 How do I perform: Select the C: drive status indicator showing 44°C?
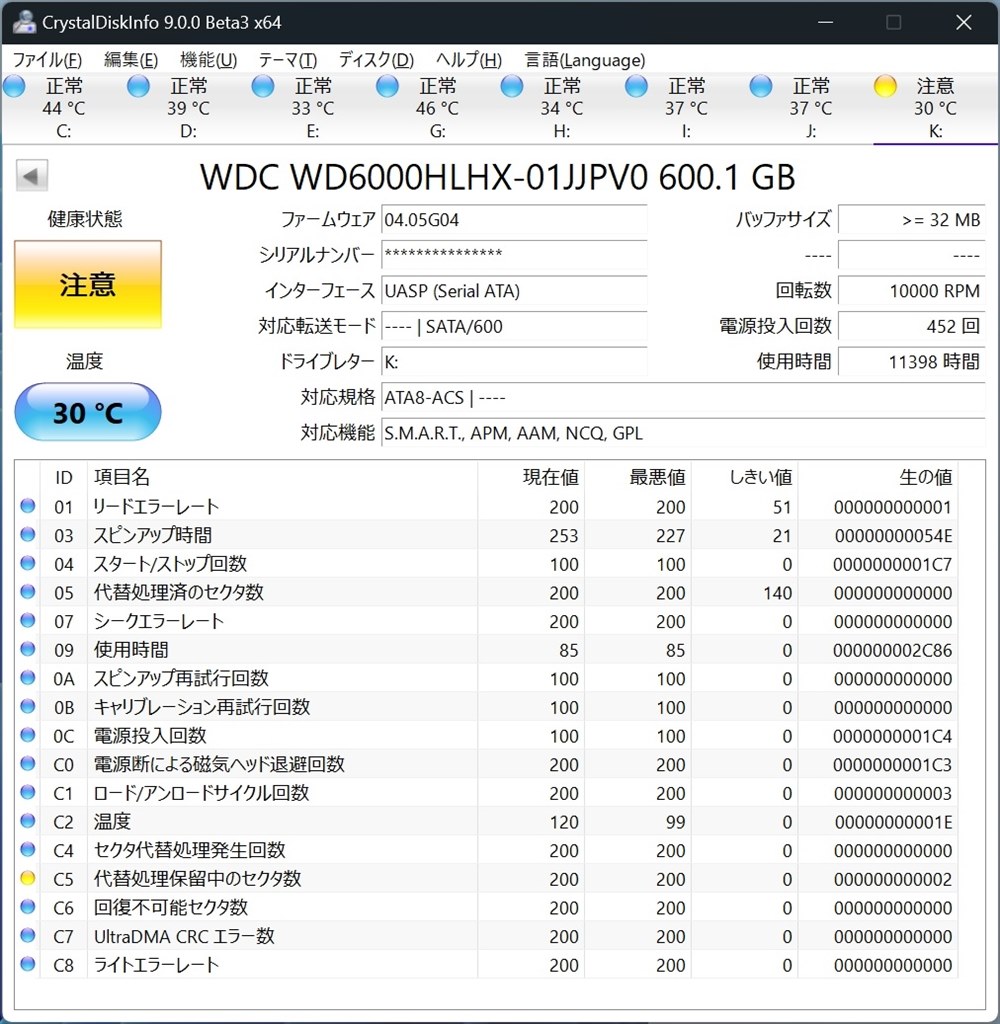14,87
